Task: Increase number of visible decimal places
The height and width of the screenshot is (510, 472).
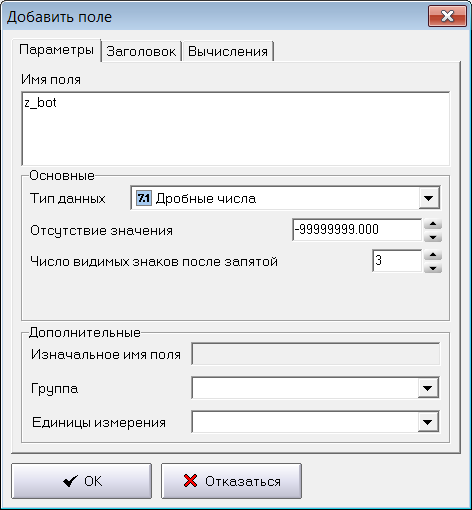Action: click(x=433, y=255)
